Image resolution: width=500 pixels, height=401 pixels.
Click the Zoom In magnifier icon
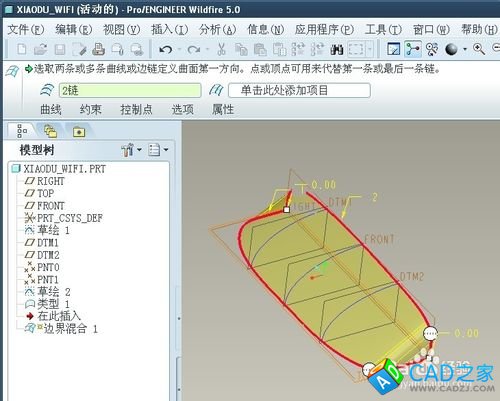tap(479, 49)
